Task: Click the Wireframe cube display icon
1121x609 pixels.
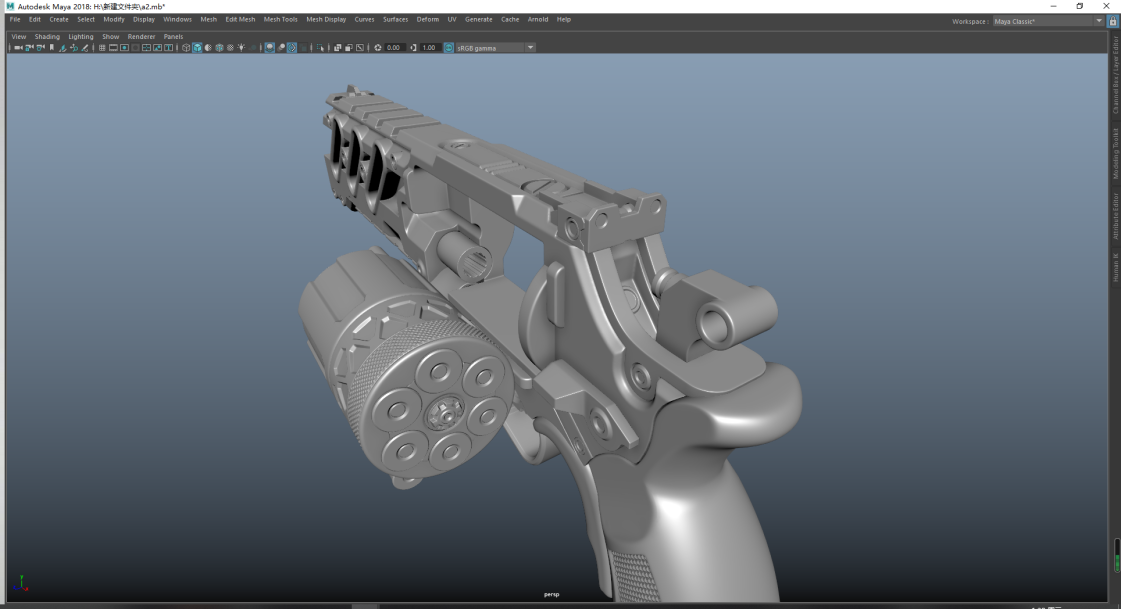Action: pos(186,48)
